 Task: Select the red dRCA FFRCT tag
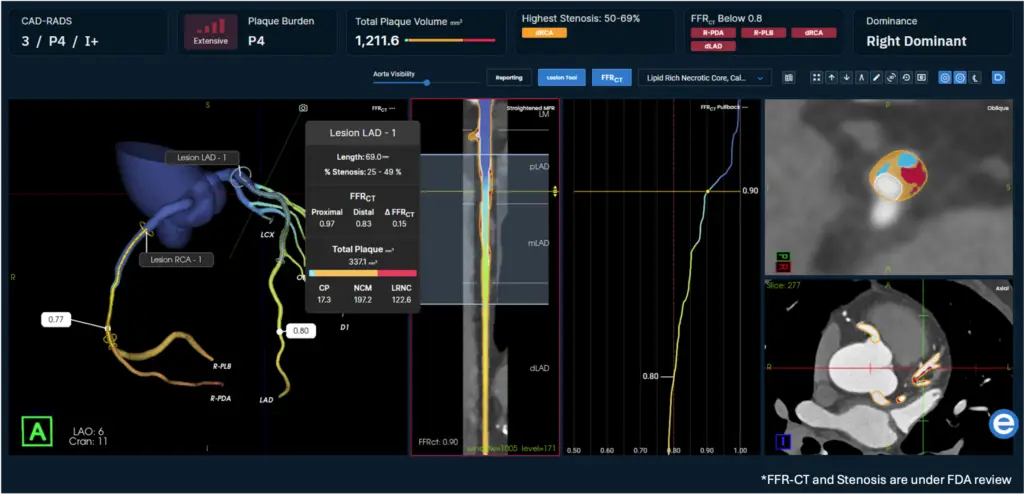(x=814, y=32)
